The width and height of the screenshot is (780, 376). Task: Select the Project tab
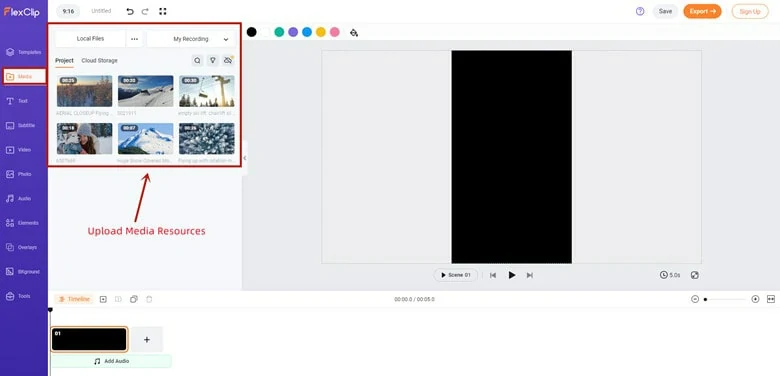(x=64, y=60)
